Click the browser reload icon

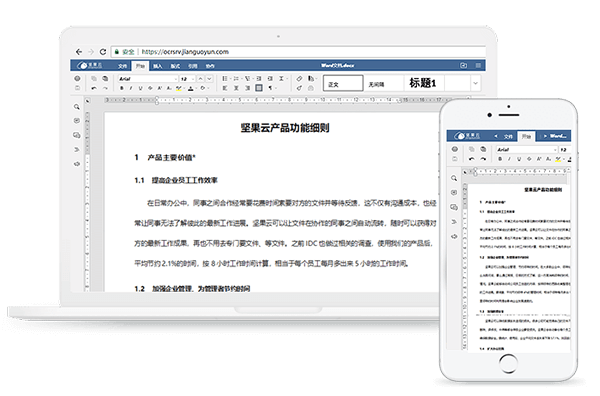pos(103,51)
